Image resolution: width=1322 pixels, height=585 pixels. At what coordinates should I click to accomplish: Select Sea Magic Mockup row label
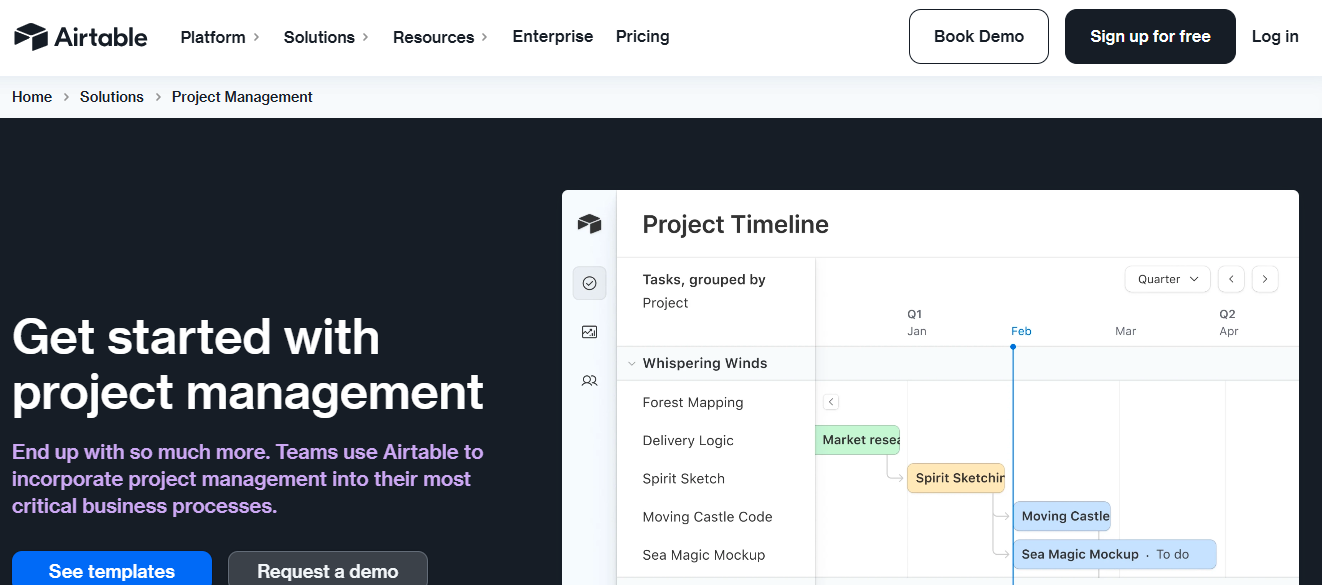[704, 555]
